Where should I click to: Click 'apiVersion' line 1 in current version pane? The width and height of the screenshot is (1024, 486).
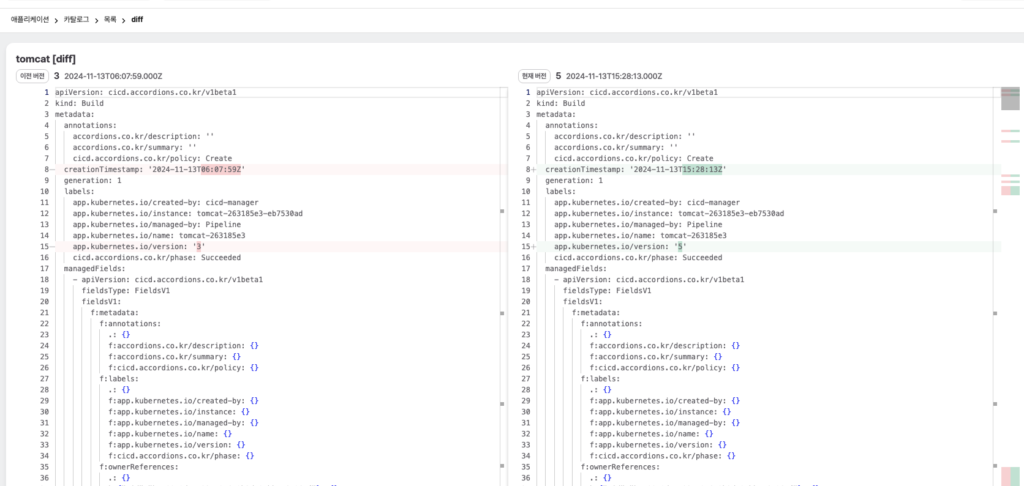(627, 92)
